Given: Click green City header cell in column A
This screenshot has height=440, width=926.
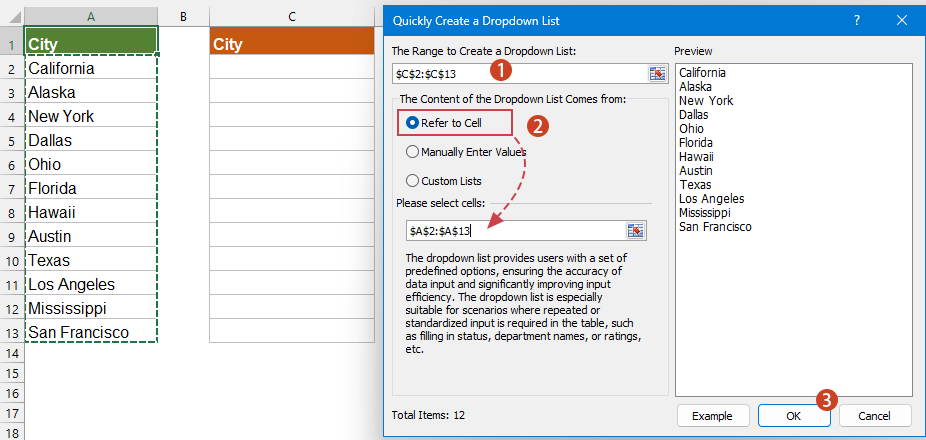Looking at the screenshot, I should click(91, 43).
